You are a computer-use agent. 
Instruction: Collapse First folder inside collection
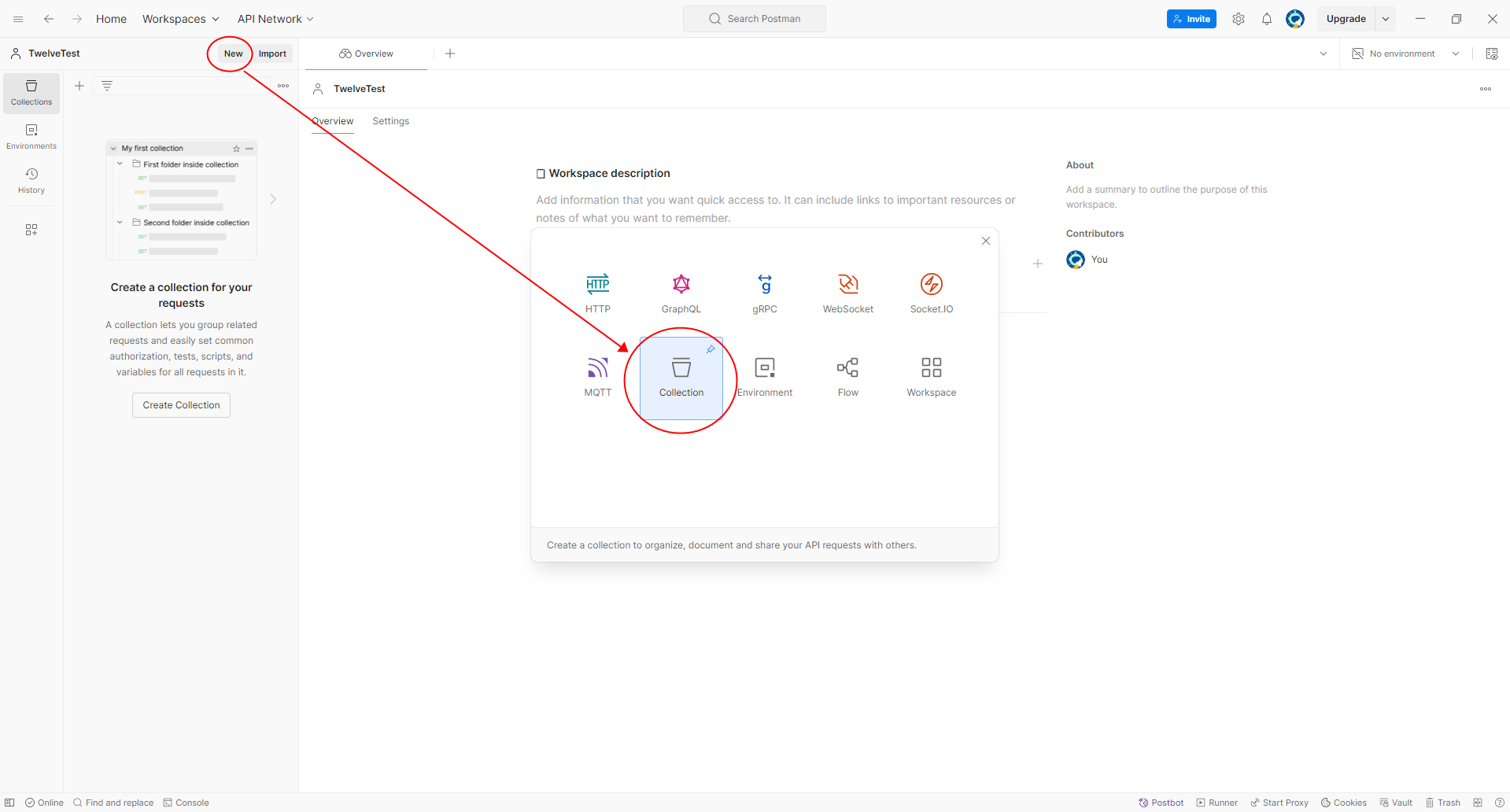(120, 164)
